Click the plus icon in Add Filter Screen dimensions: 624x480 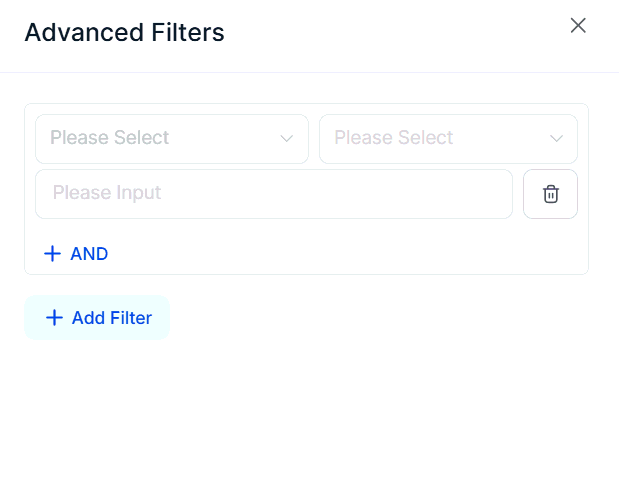54,318
